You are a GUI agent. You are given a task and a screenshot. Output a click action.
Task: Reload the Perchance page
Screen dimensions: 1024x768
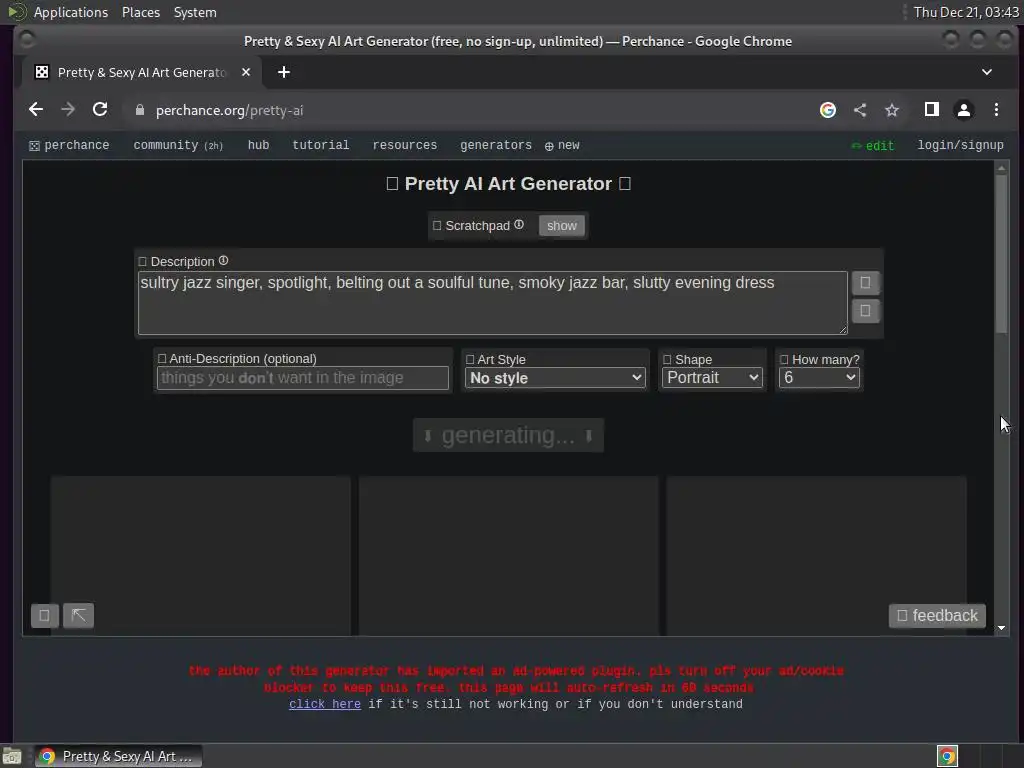pyautogui.click(x=100, y=110)
